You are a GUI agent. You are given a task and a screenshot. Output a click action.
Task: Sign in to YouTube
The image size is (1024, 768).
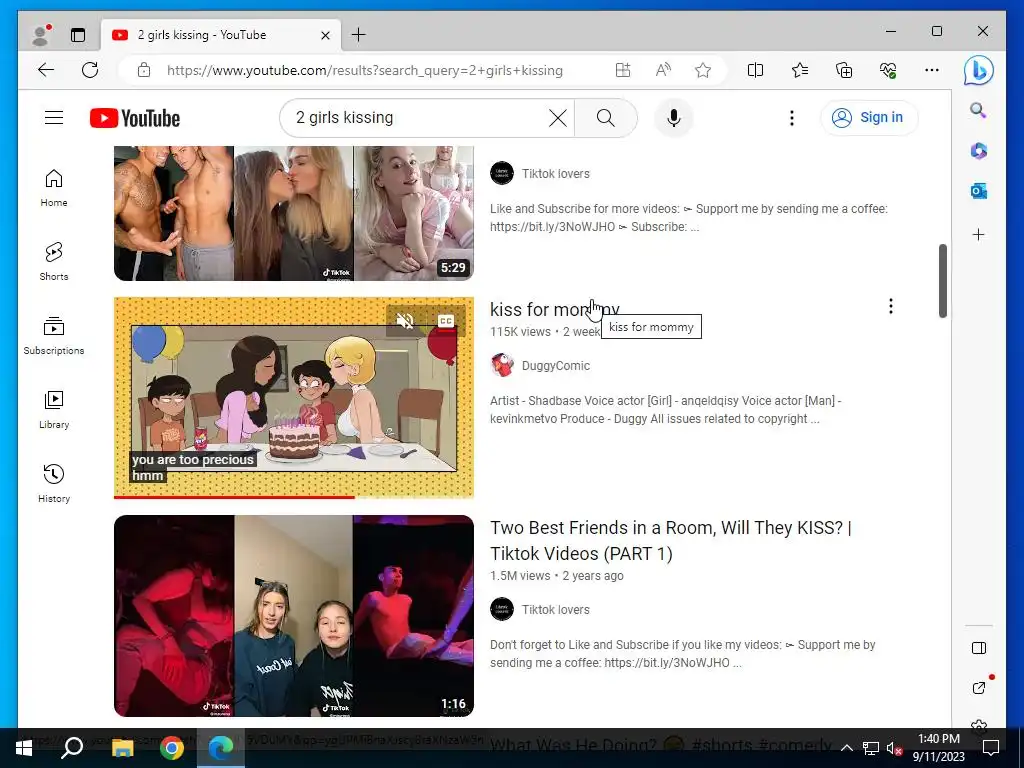coord(869,118)
